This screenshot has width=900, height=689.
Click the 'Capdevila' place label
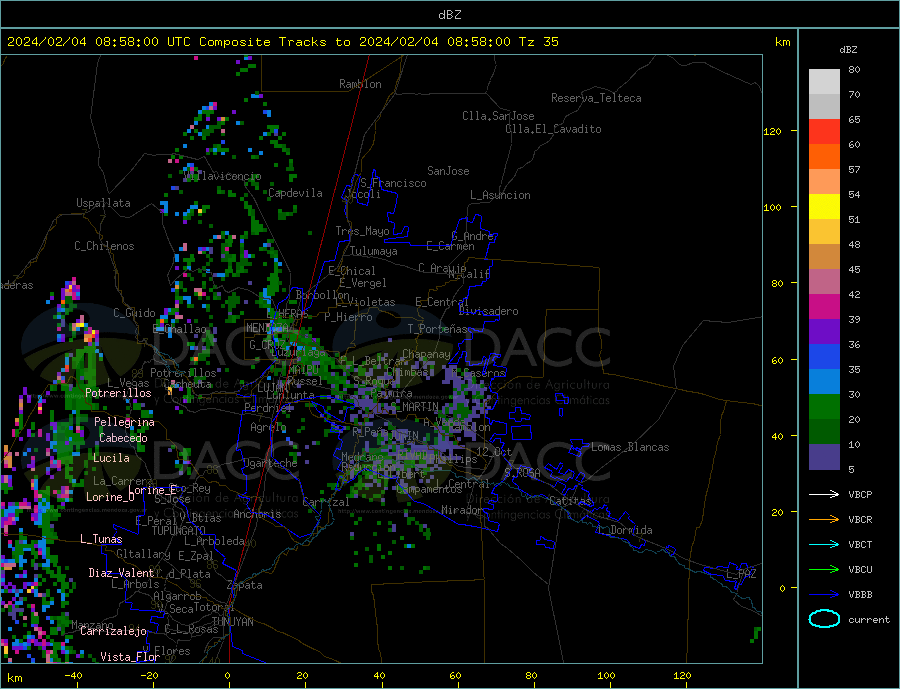click(295, 193)
